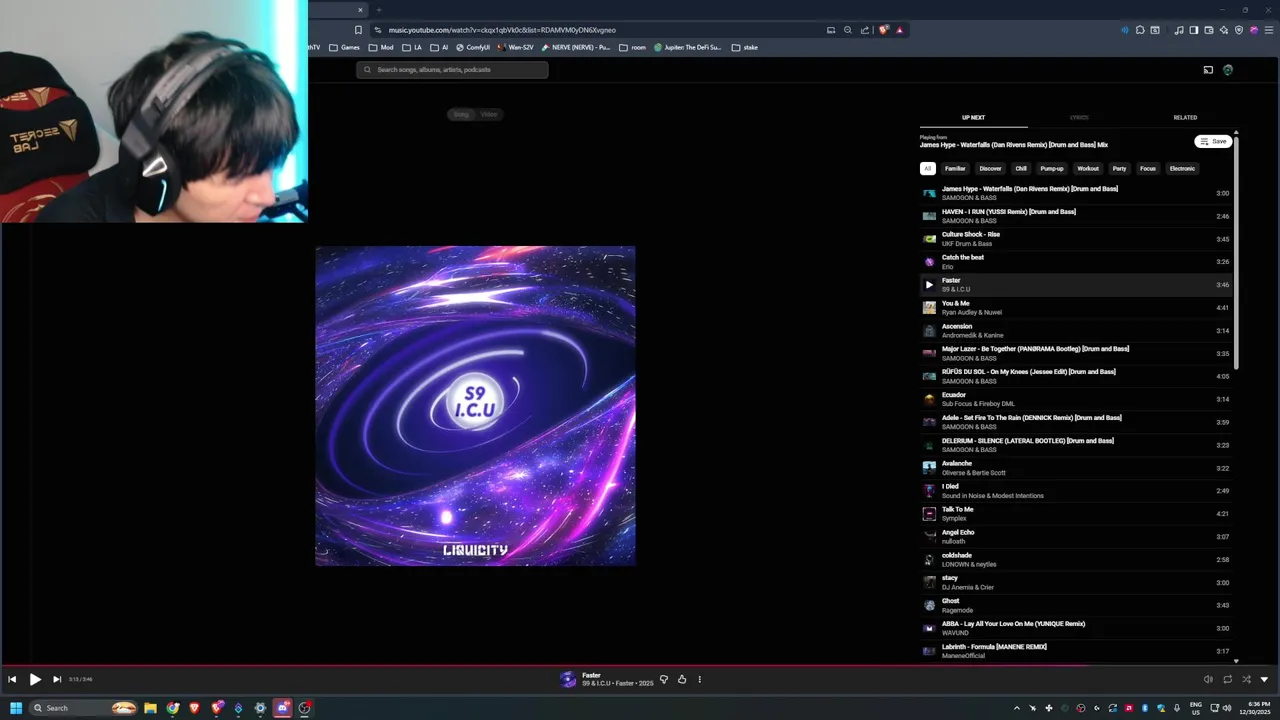Click the play icon on the Faster queue row
This screenshot has height=720, width=1280.
coord(929,285)
